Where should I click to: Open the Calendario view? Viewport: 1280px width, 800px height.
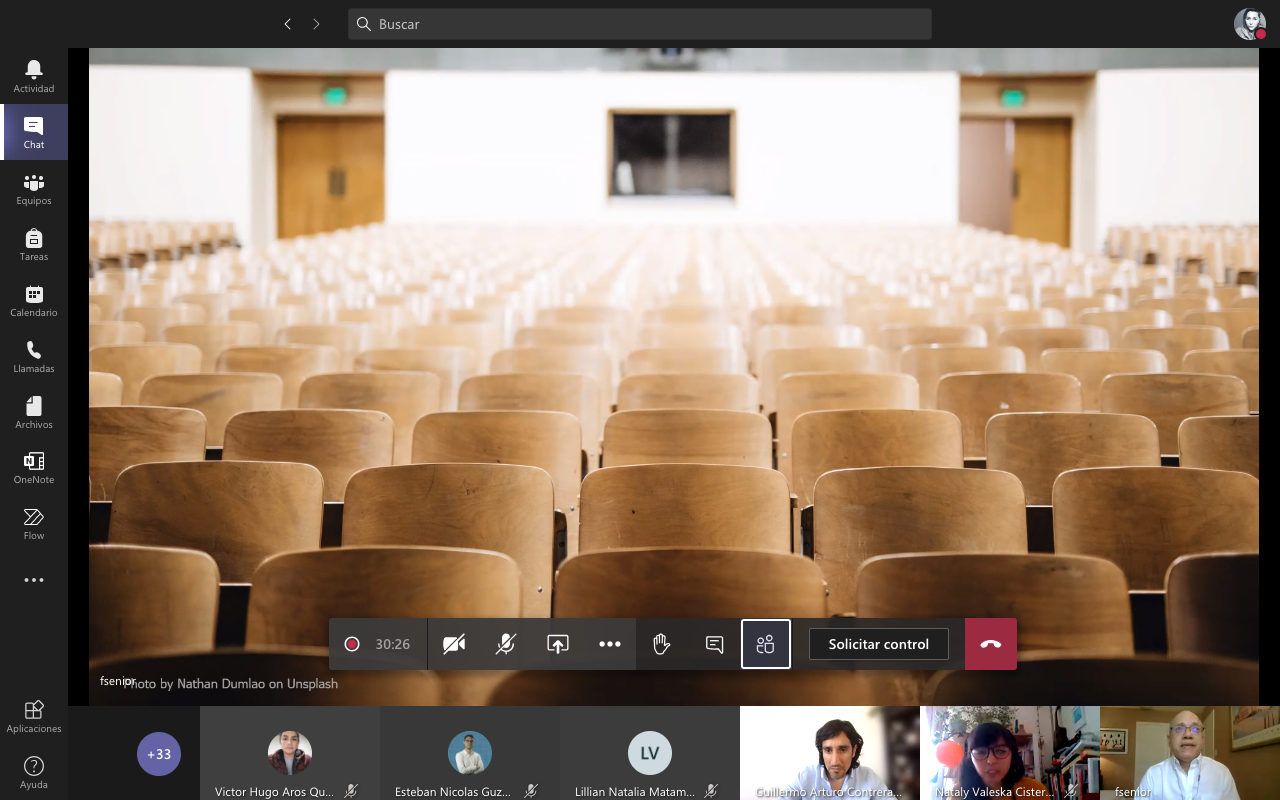pyautogui.click(x=34, y=300)
